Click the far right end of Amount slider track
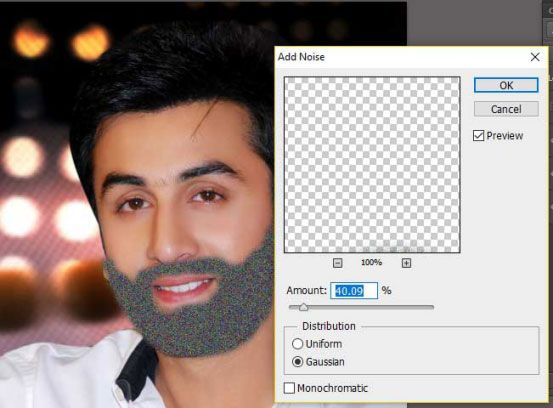 (x=431, y=307)
